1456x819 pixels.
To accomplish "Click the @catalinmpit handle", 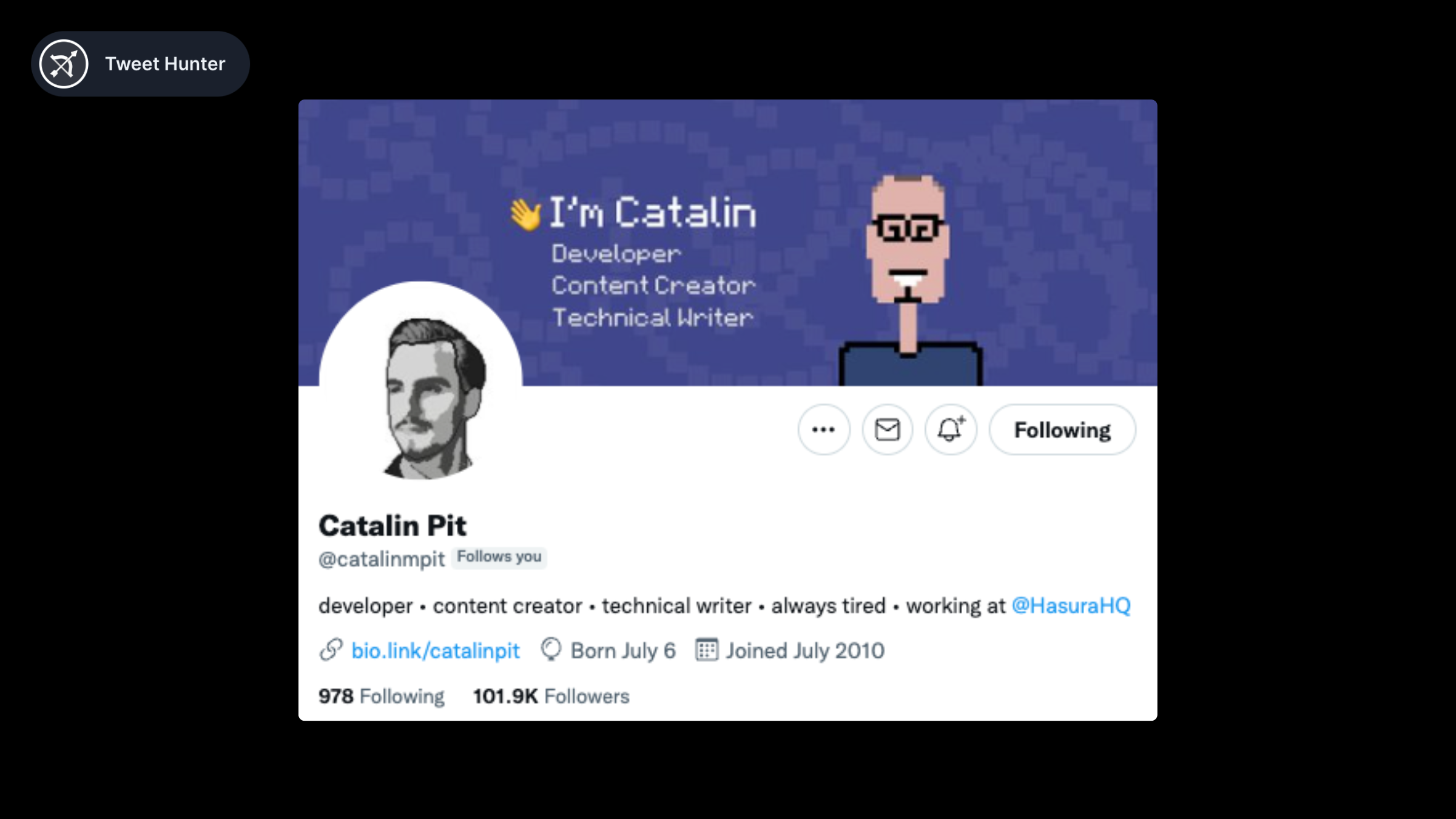I will (x=382, y=559).
